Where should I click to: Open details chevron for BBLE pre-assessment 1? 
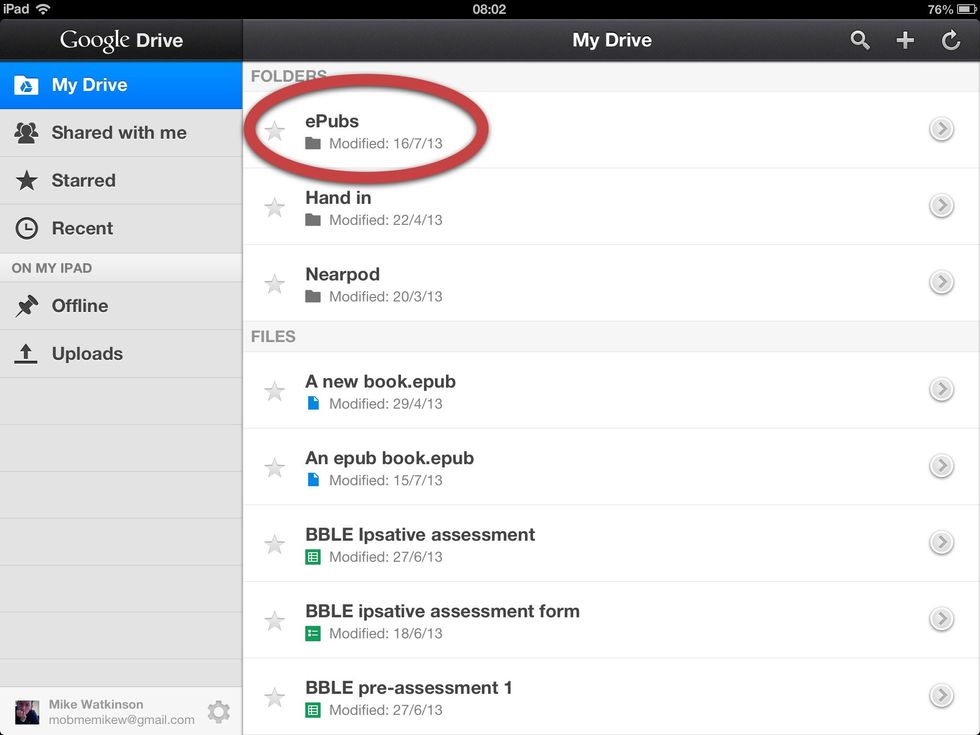tap(941, 695)
